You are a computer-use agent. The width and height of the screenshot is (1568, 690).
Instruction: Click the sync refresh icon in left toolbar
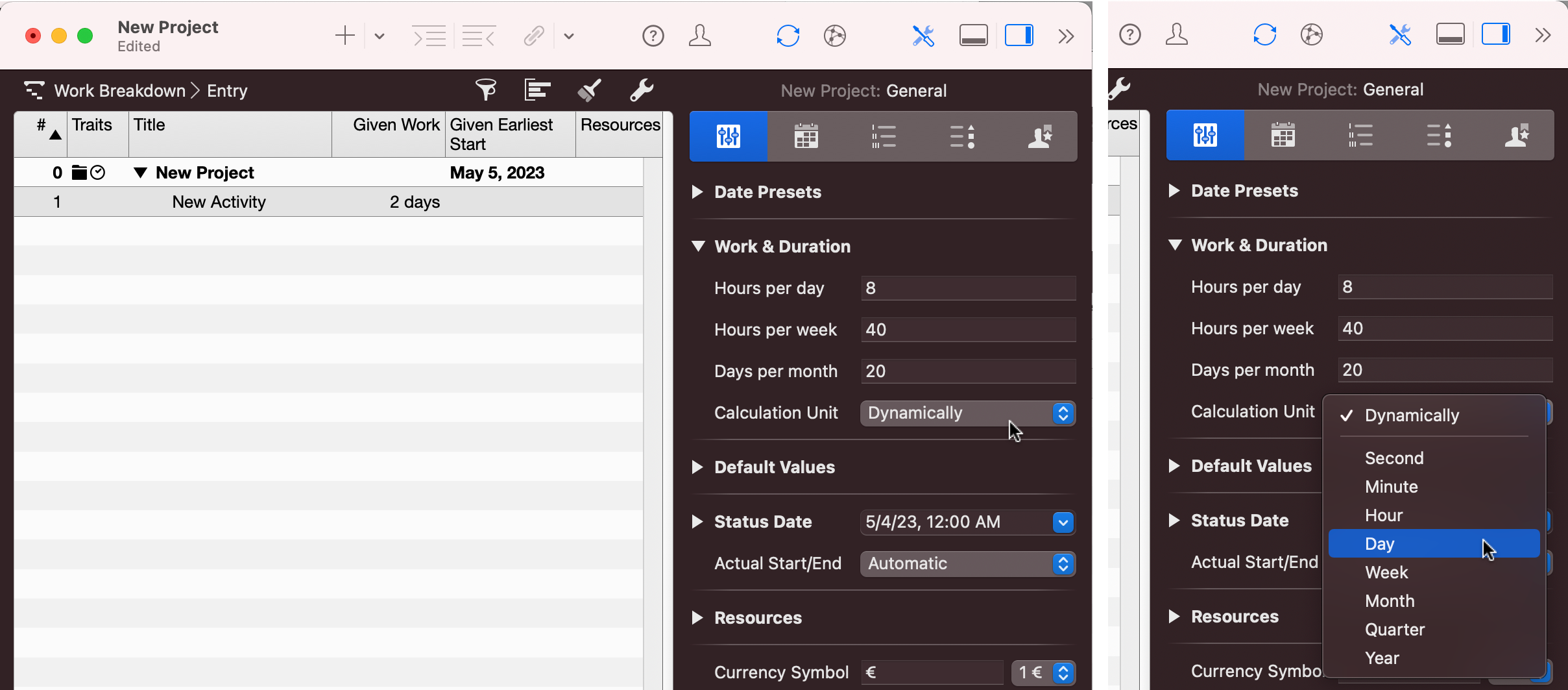coord(788,36)
